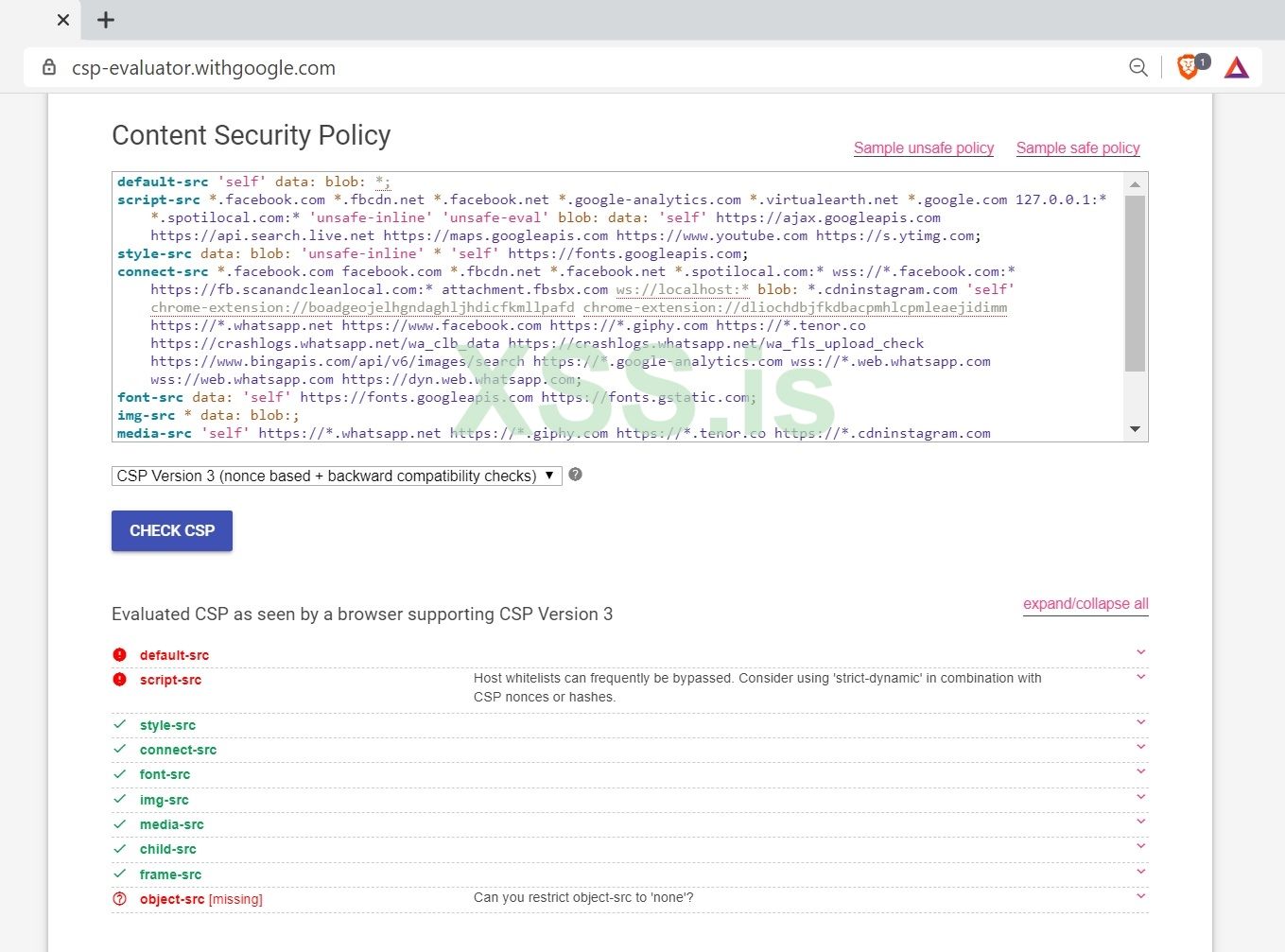The image size is (1285, 952).
Task: Expand the object-src row chevron
Action: coord(1141,896)
